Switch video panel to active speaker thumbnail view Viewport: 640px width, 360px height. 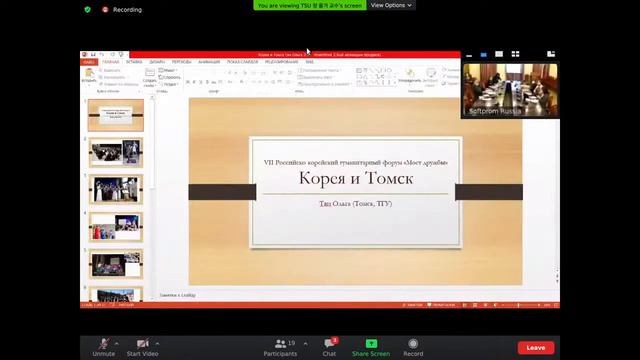484,54
